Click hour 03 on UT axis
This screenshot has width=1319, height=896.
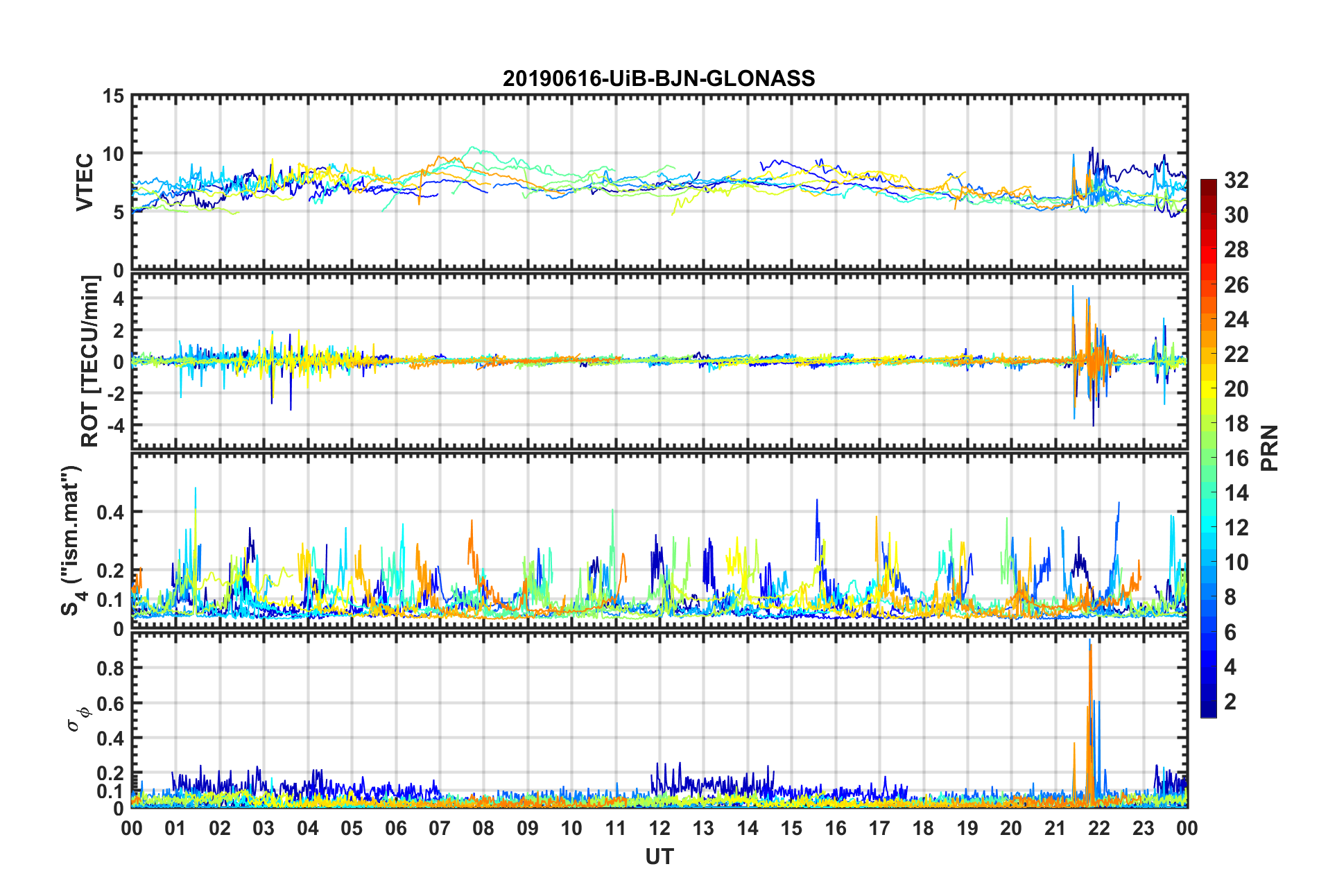(x=264, y=828)
